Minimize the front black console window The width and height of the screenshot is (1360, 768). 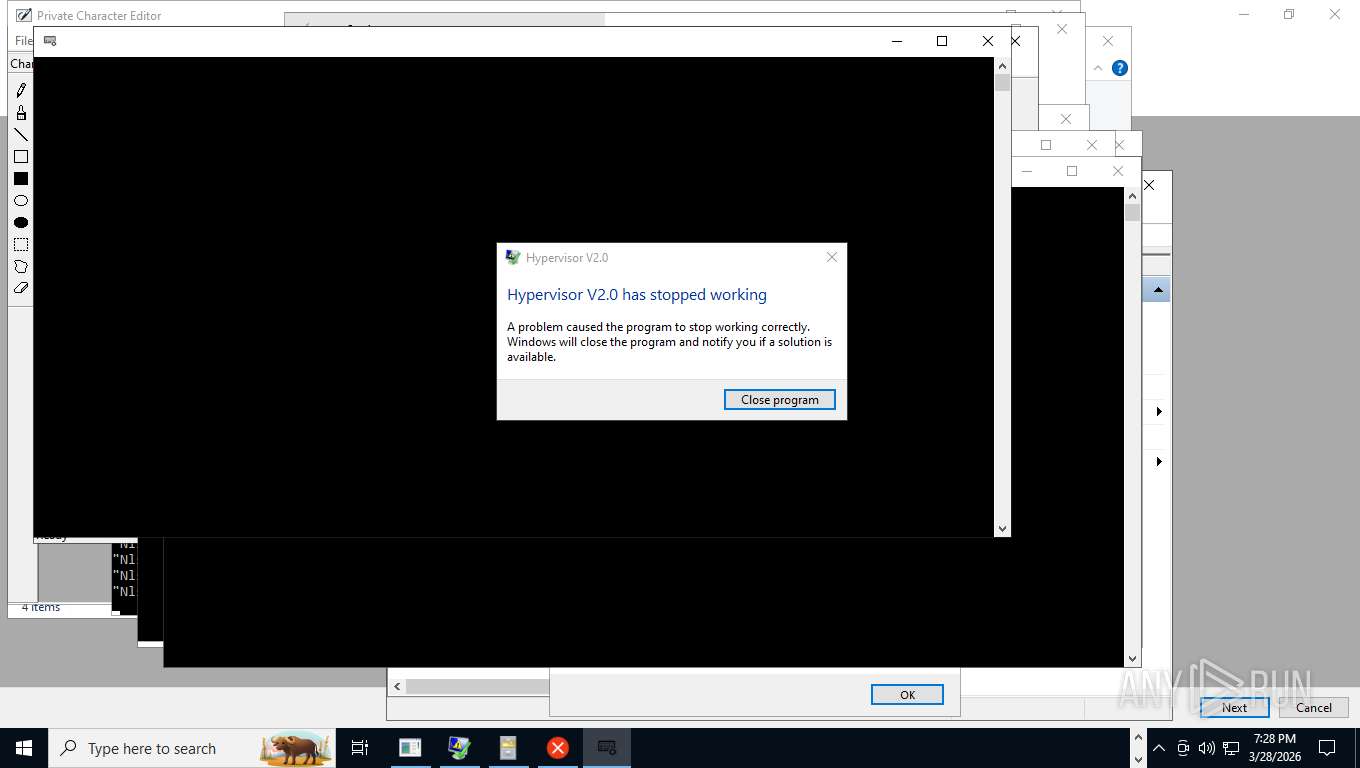[897, 41]
